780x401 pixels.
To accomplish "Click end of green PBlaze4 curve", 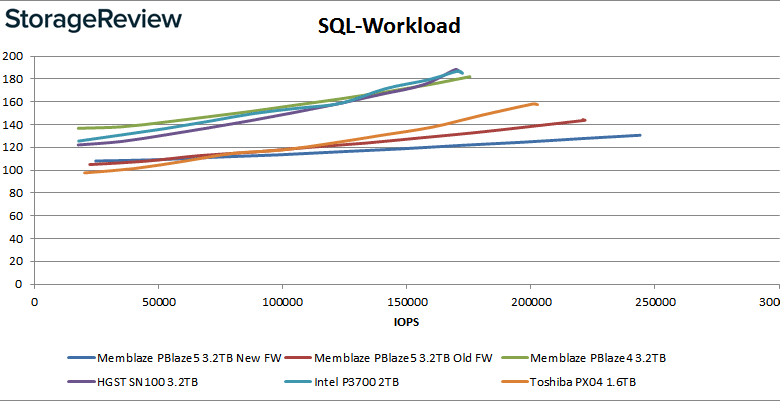I will 470,77.
